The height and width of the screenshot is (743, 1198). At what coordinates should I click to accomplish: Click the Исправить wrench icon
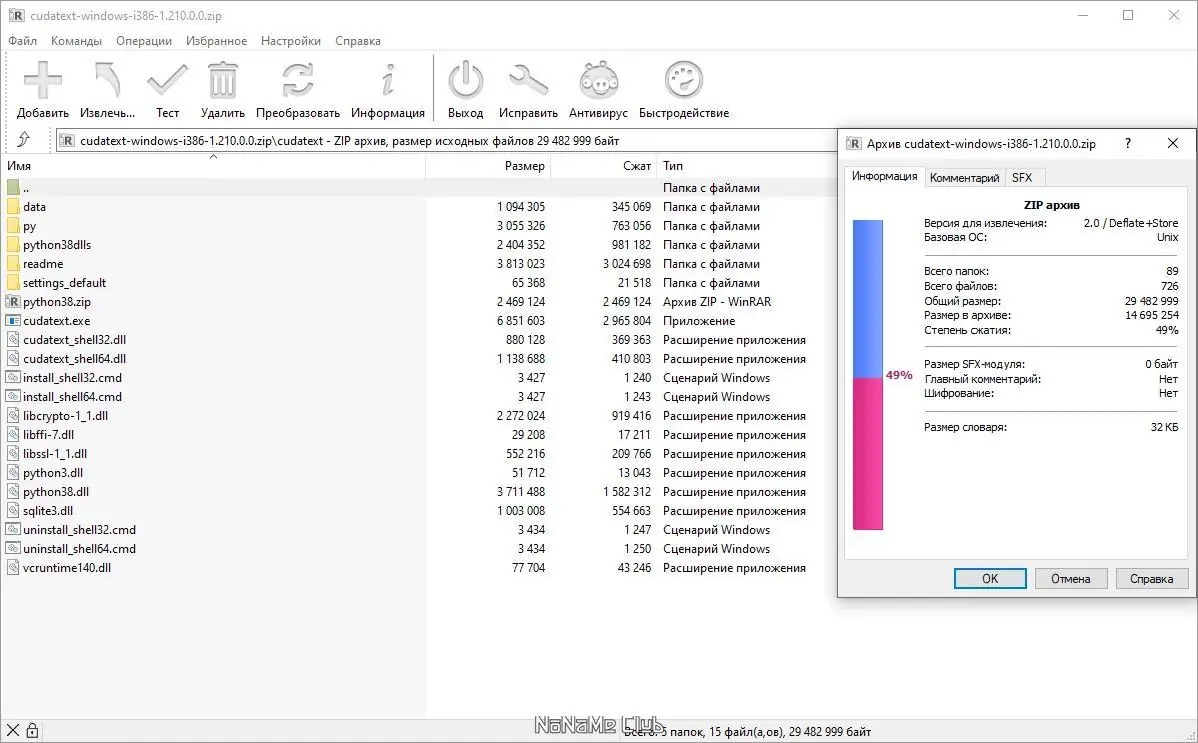pyautogui.click(x=528, y=80)
